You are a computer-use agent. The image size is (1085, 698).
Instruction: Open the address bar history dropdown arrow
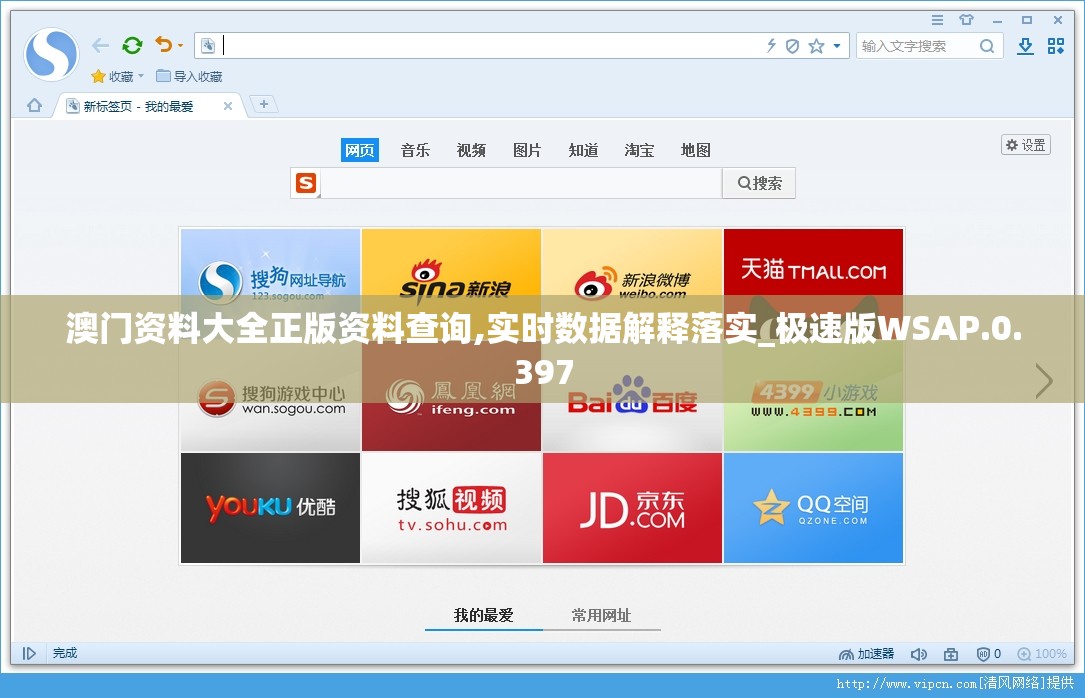point(837,46)
